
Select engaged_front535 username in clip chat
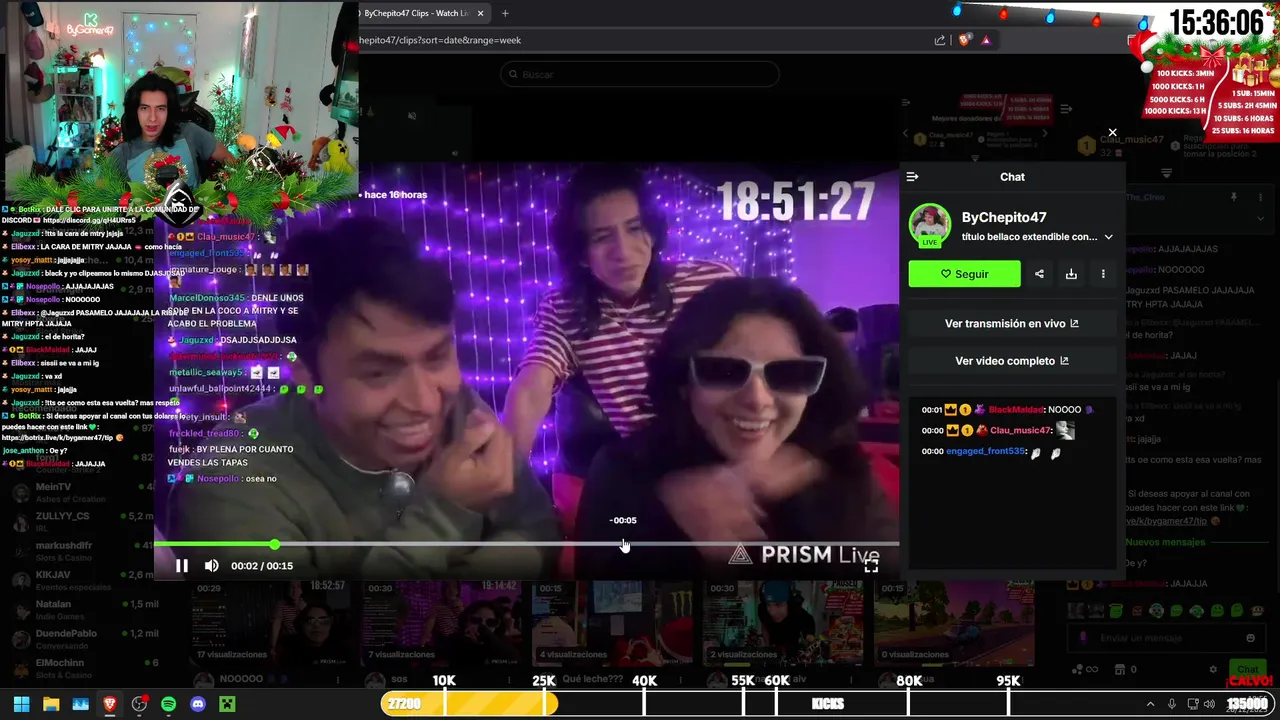985,452
